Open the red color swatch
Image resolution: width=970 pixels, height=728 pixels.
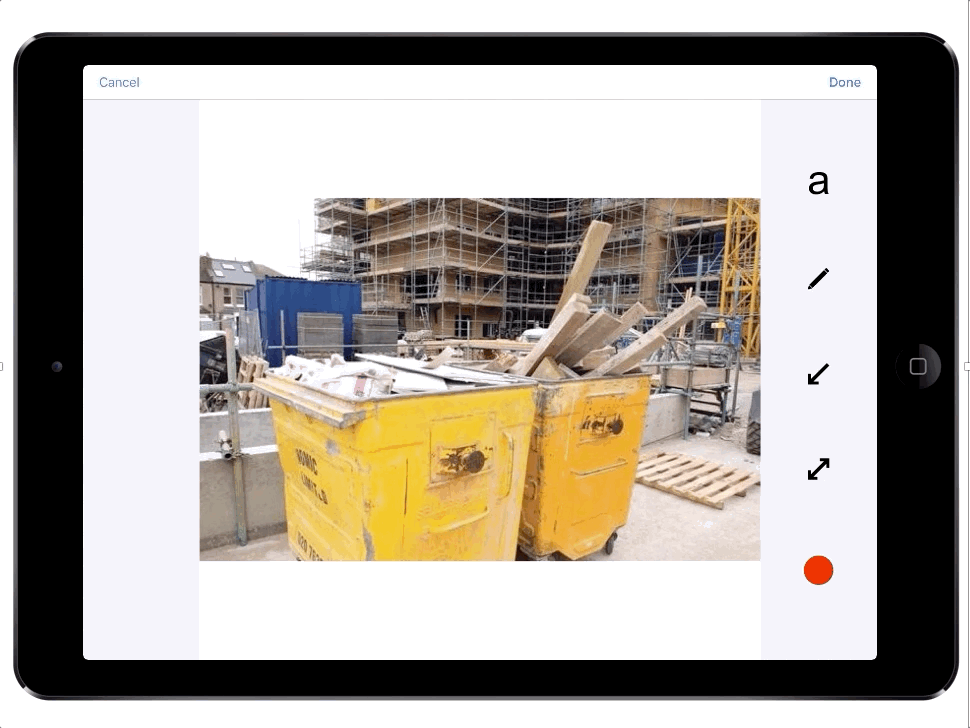[x=818, y=570]
